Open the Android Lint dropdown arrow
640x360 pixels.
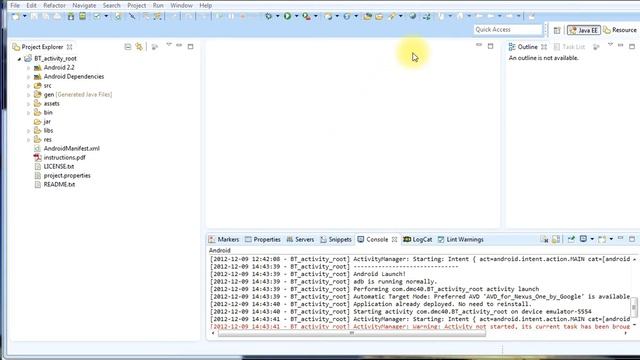pyautogui.click(x=106, y=16)
